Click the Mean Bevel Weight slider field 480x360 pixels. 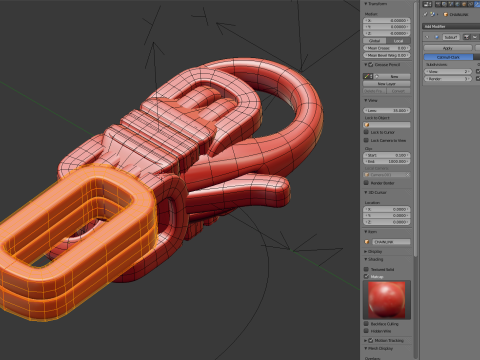[x=387, y=55]
